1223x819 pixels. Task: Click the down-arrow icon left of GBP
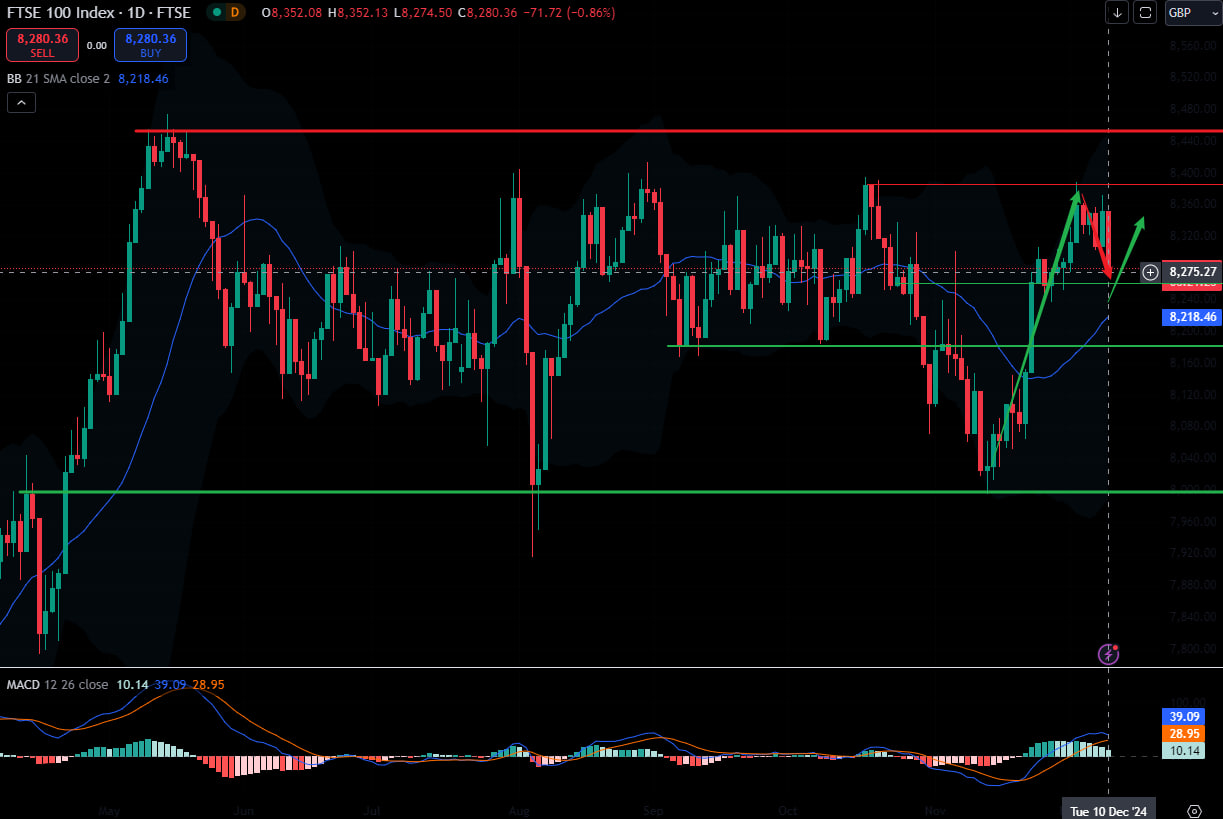(1117, 13)
